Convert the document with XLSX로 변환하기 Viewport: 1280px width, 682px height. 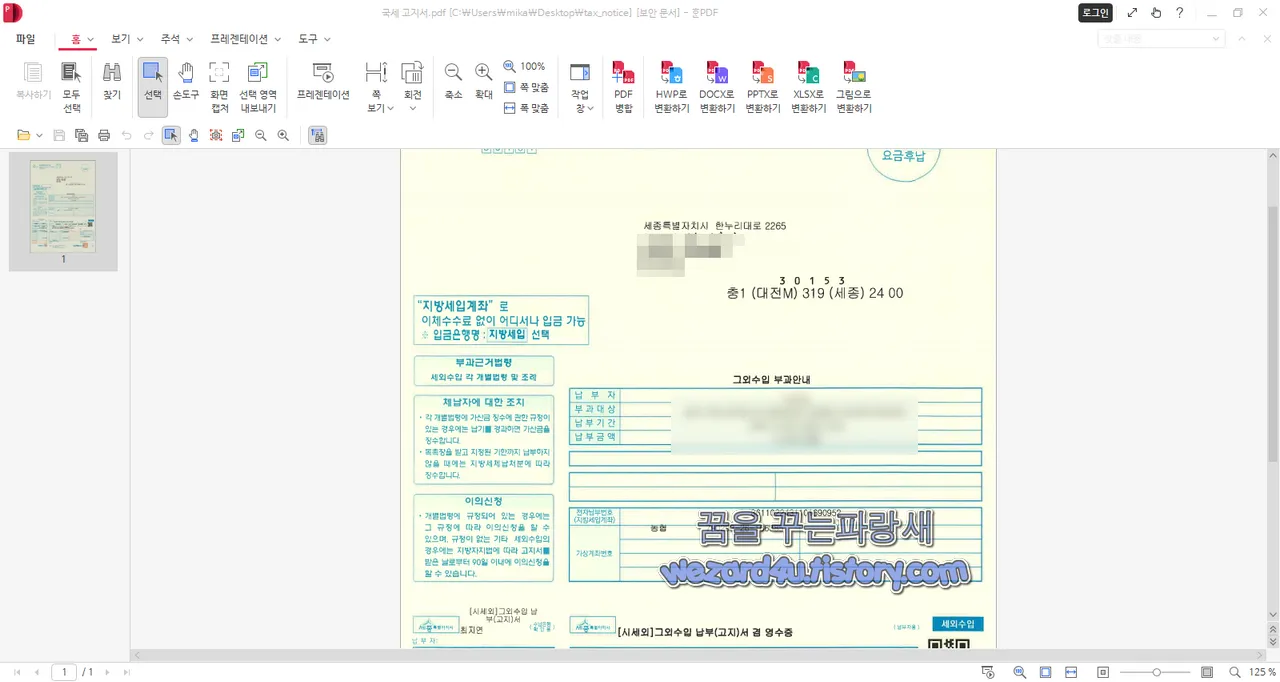[x=808, y=86]
